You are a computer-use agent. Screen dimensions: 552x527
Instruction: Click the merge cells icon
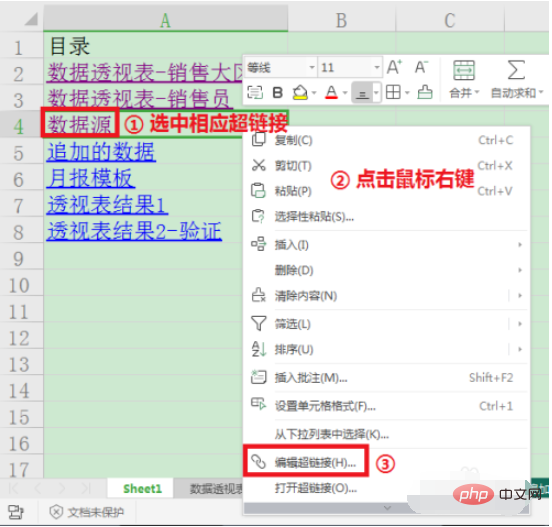point(464,70)
